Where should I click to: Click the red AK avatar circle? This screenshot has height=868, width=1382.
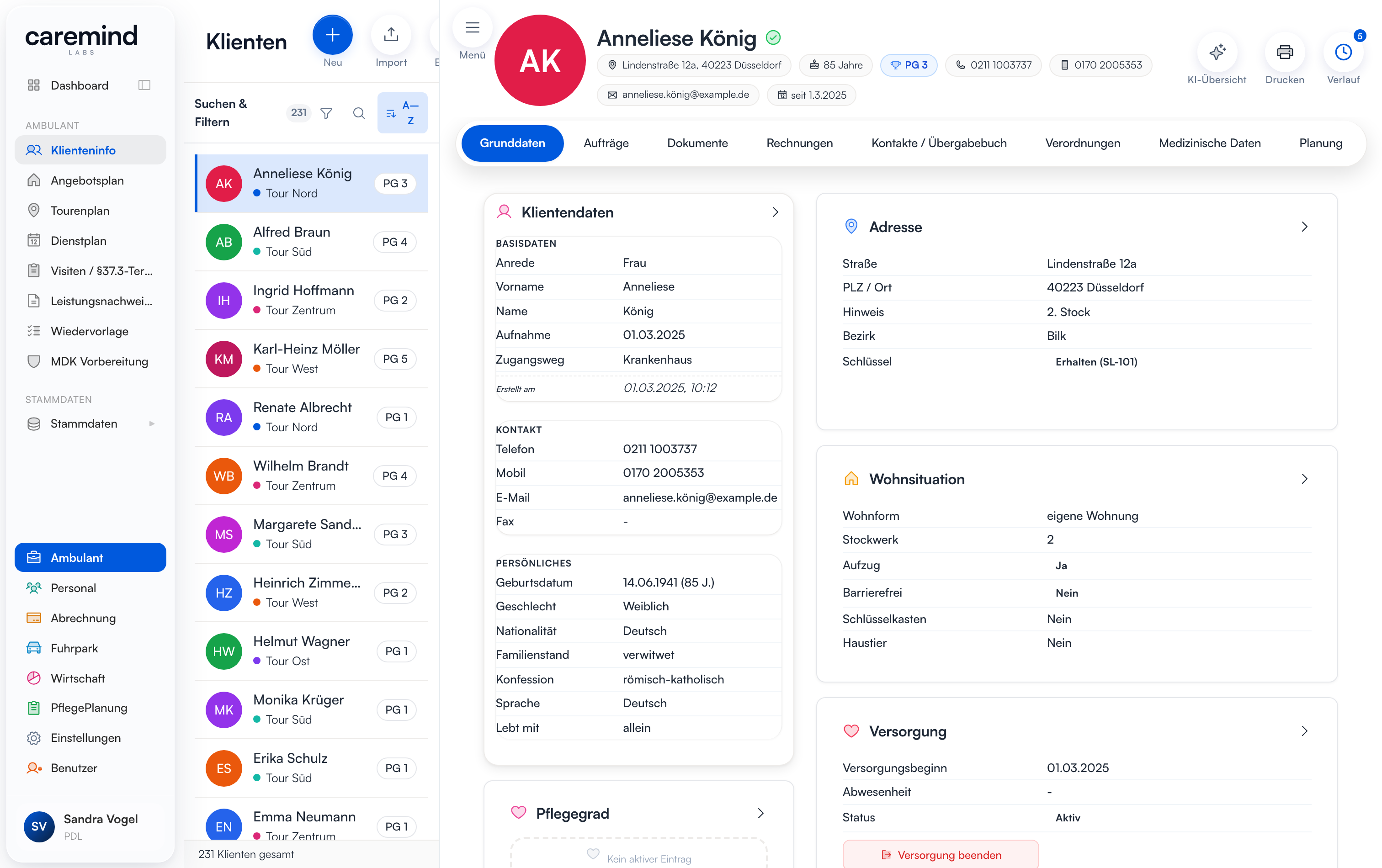(x=539, y=60)
